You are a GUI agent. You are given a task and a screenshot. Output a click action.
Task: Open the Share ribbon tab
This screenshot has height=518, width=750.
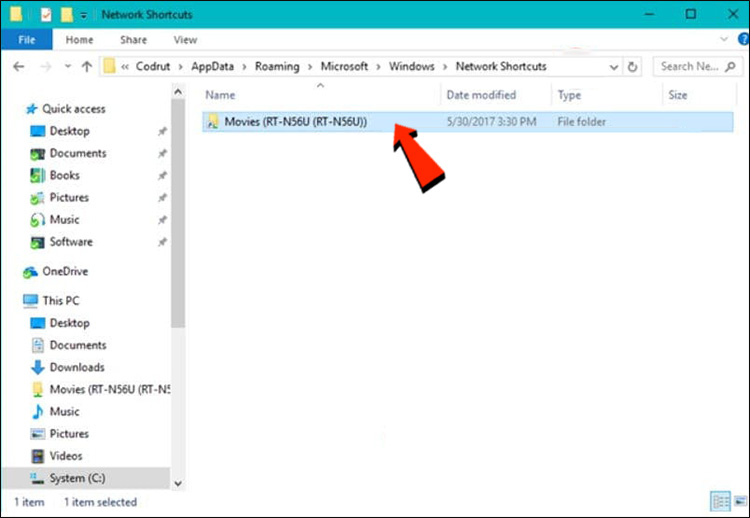tap(133, 40)
